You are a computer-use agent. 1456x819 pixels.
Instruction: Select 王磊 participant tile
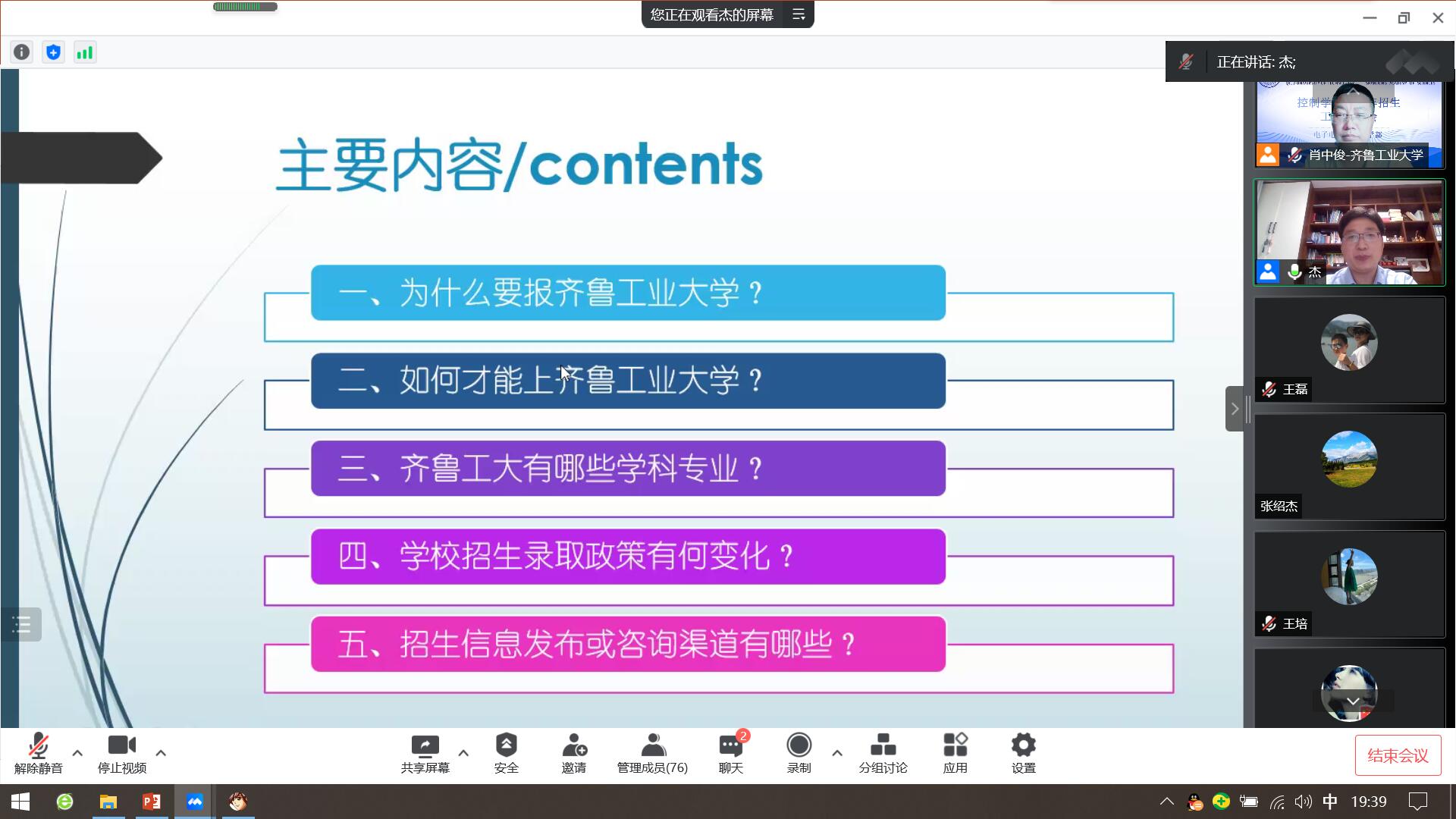click(x=1350, y=350)
